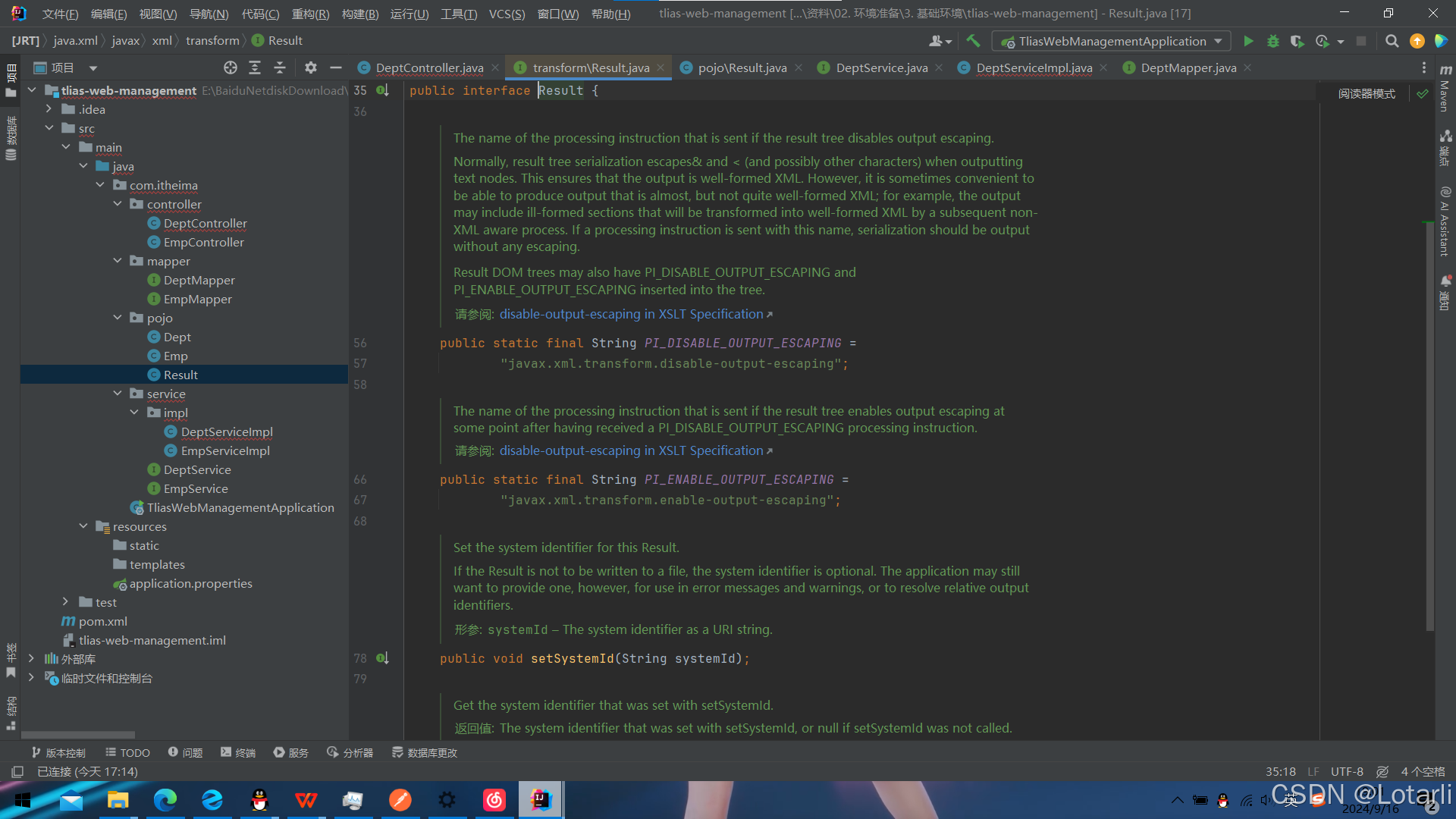Expand the test folder
Viewport: 1456px width, 819px height.
[x=66, y=602]
